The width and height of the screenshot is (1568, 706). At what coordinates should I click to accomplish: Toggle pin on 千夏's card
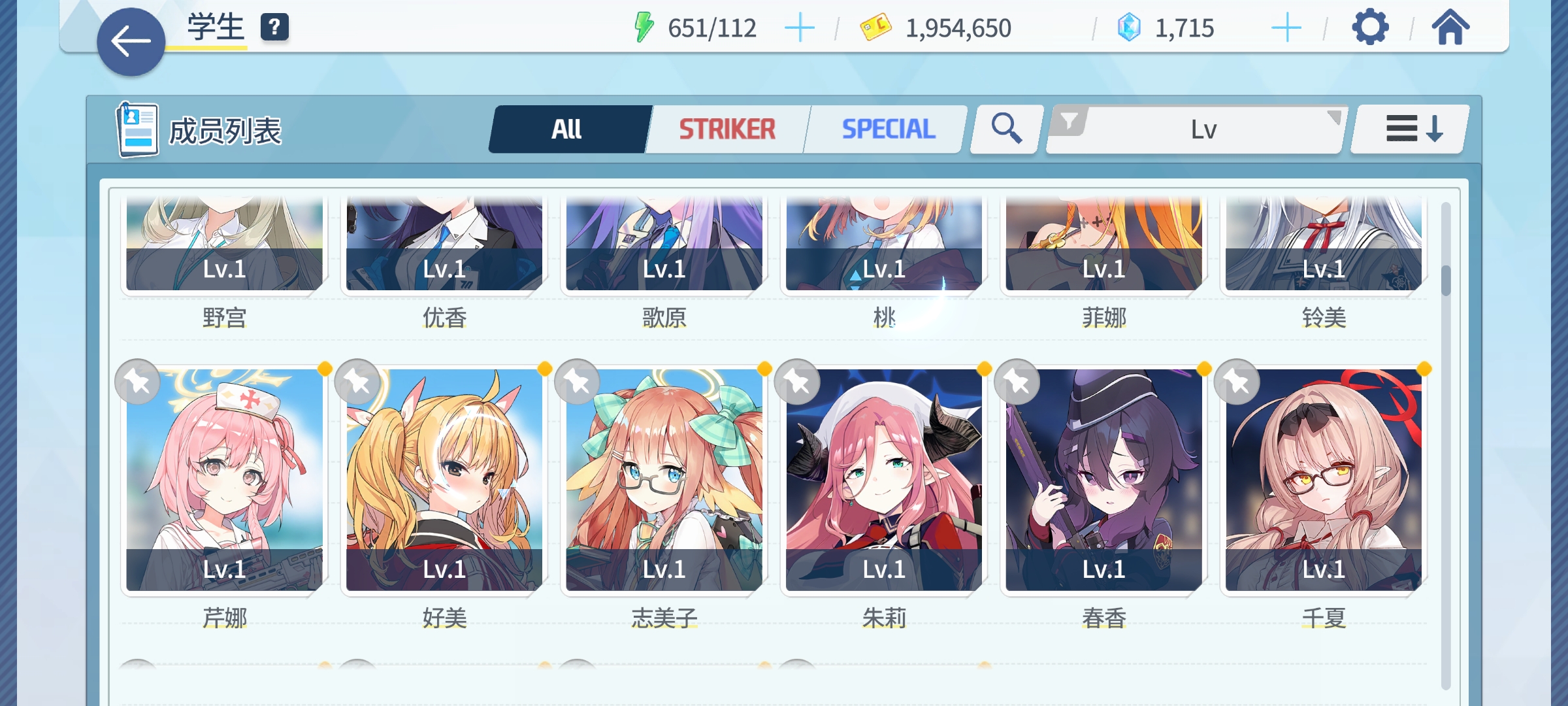click(x=1237, y=382)
